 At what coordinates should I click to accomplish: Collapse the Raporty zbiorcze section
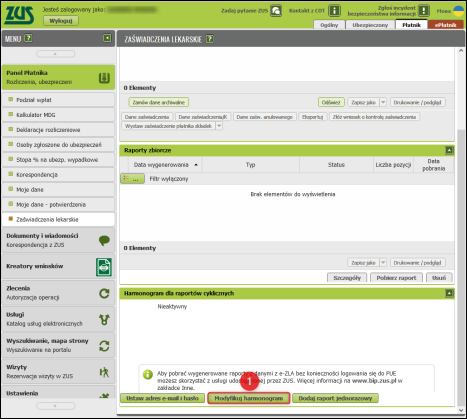click(x=449, y=150)
